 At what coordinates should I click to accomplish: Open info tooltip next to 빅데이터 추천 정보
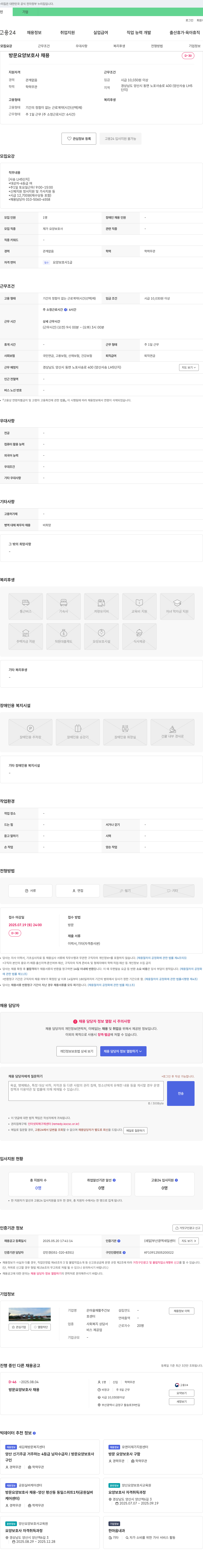(x=34, y=1433)
